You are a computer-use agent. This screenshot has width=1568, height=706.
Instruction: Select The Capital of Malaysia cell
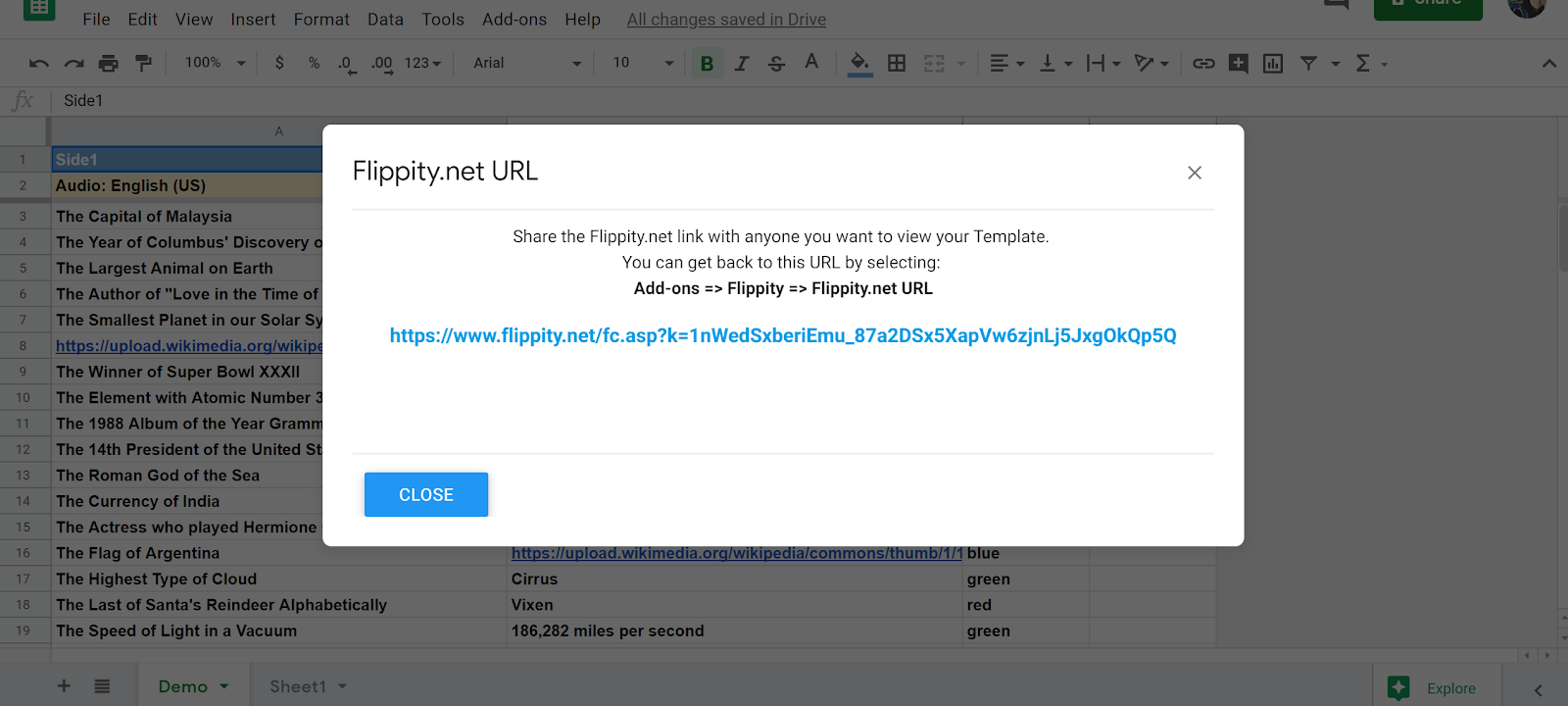click(186, 217)
